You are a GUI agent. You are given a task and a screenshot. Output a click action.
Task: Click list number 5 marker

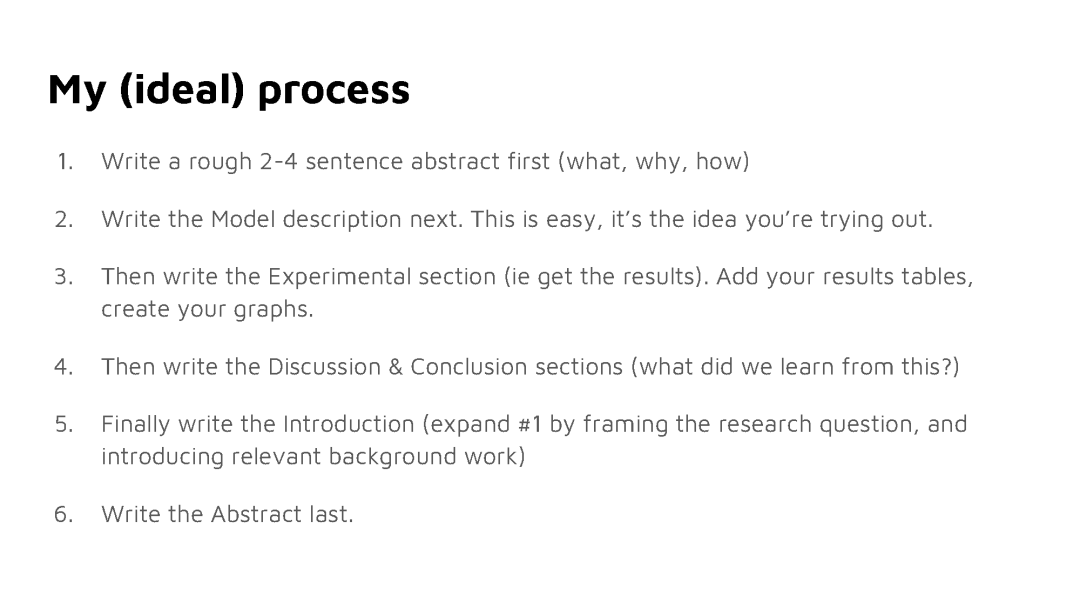click(64, 423)
